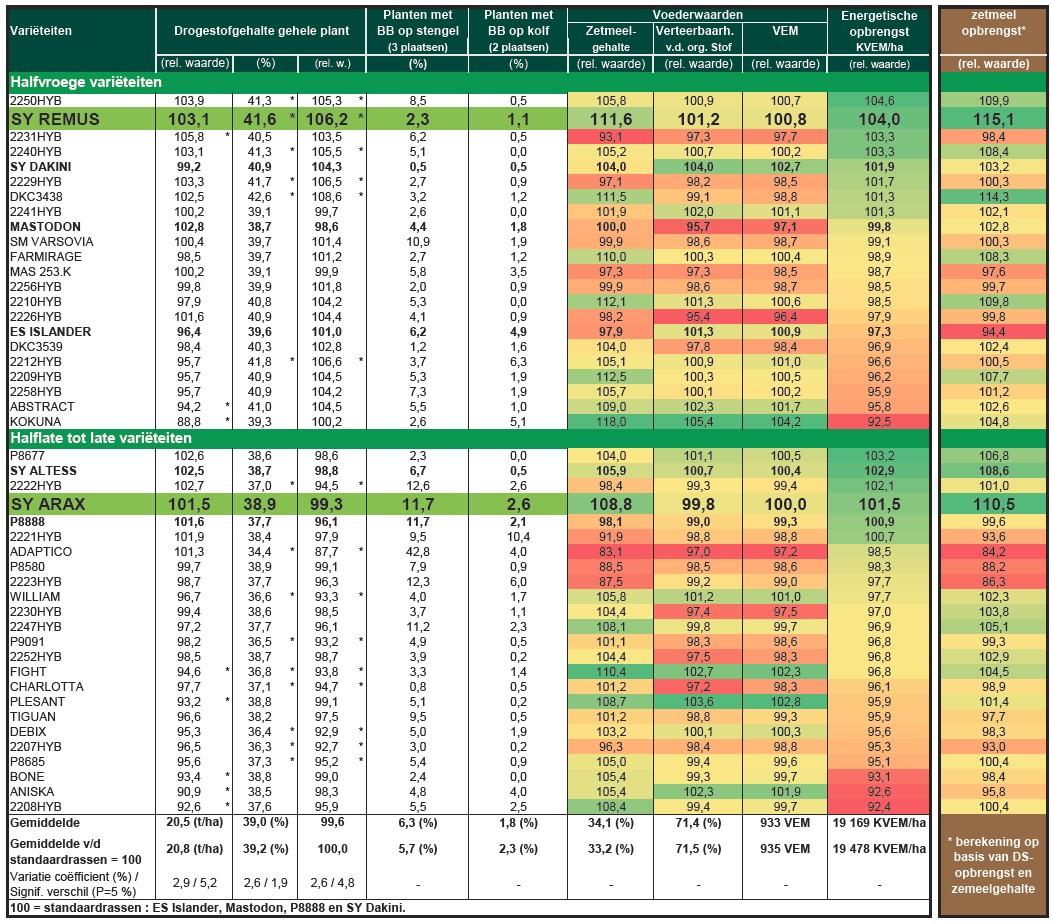Click SY ARAX zetmeel opbrengst value 110,5

[x=994, y=505]
